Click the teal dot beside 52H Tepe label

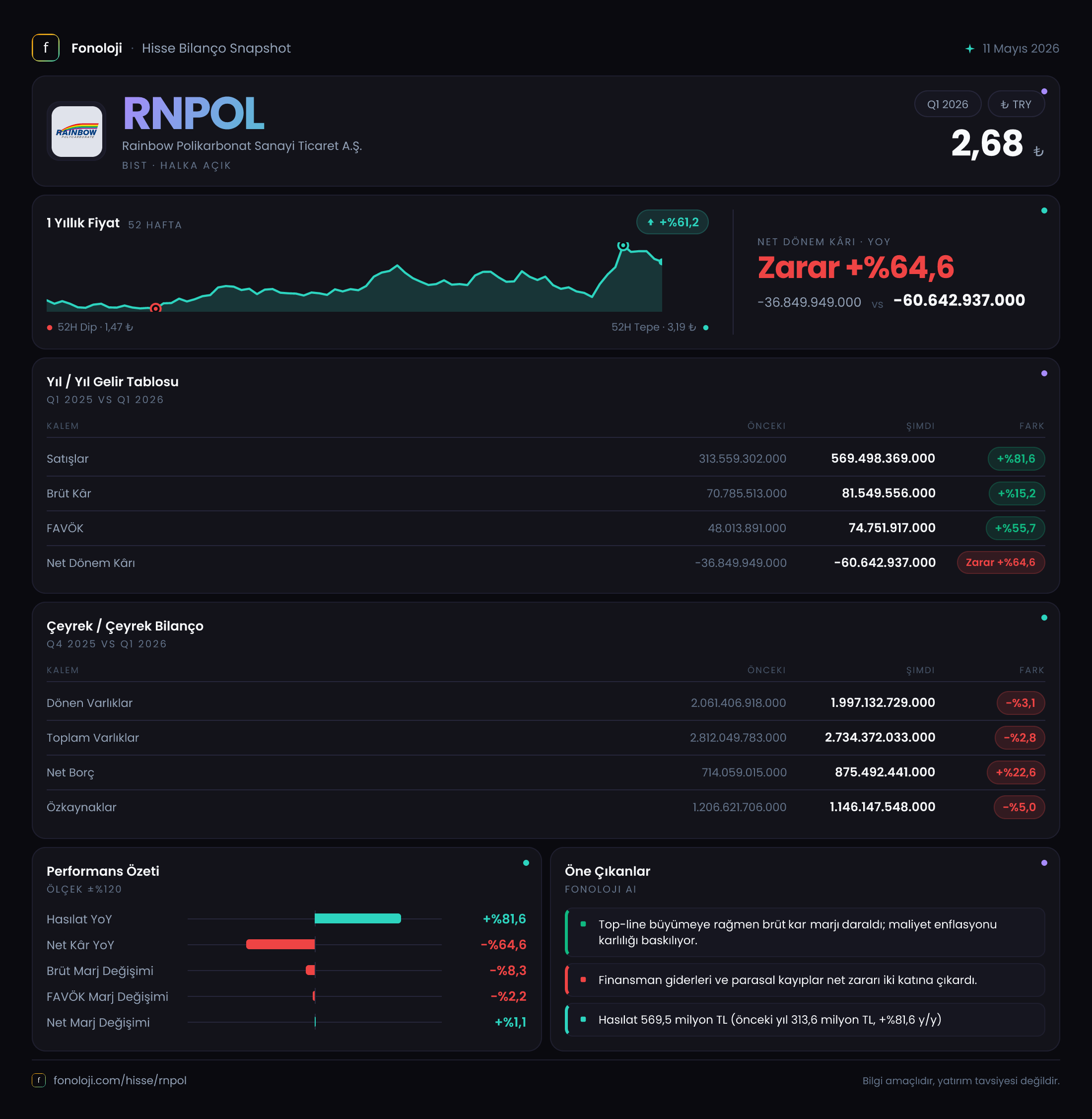tap(705, 328)
